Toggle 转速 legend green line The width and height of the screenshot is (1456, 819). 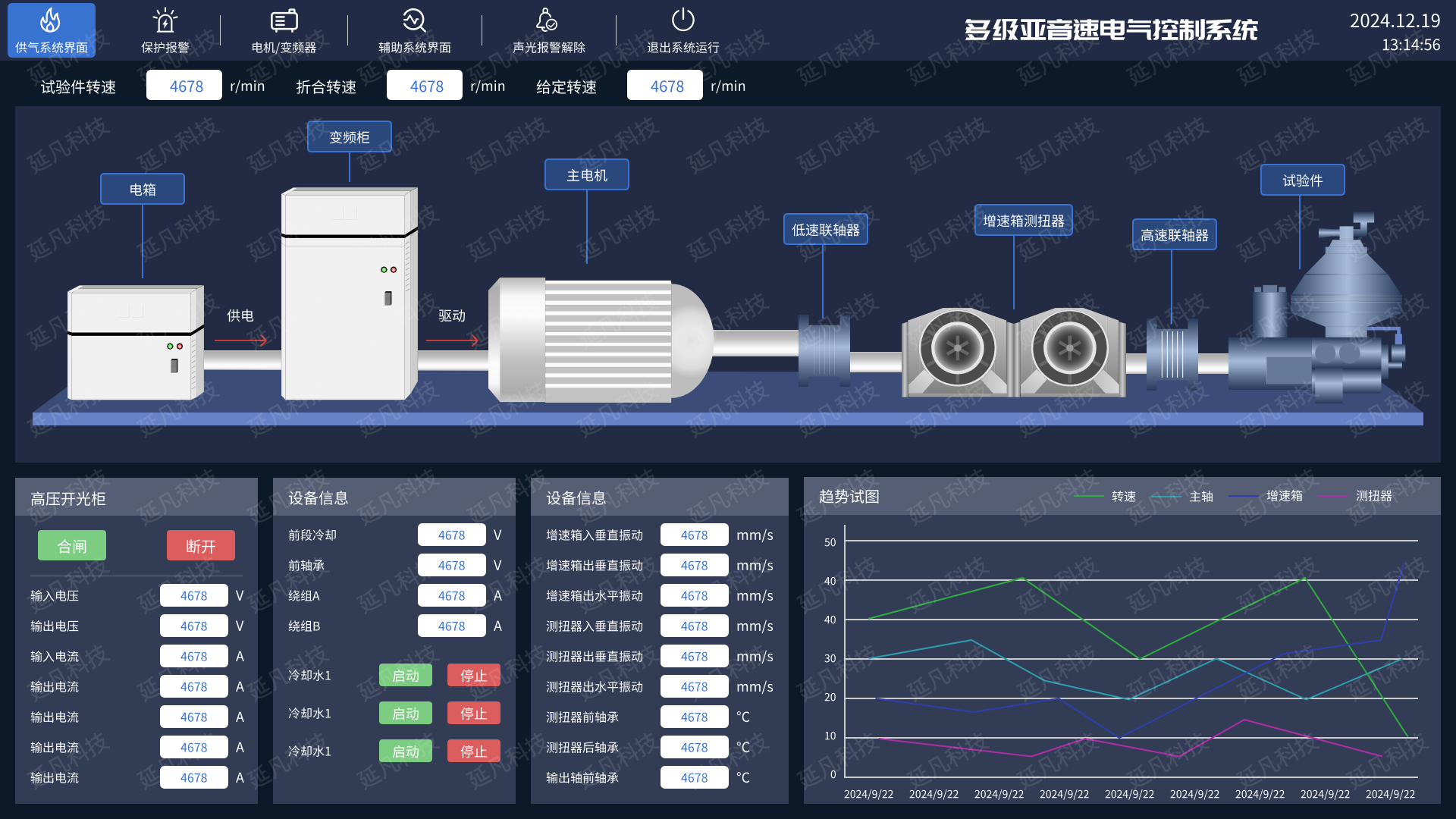[1089, 496]
